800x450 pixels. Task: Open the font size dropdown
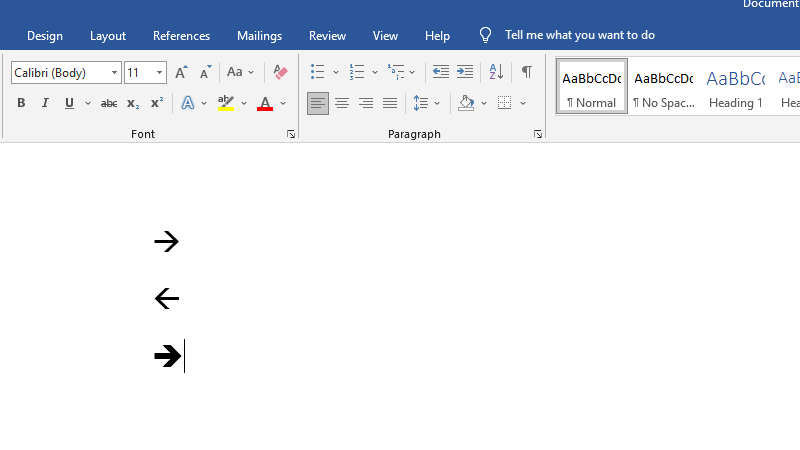tap(160, 72)
